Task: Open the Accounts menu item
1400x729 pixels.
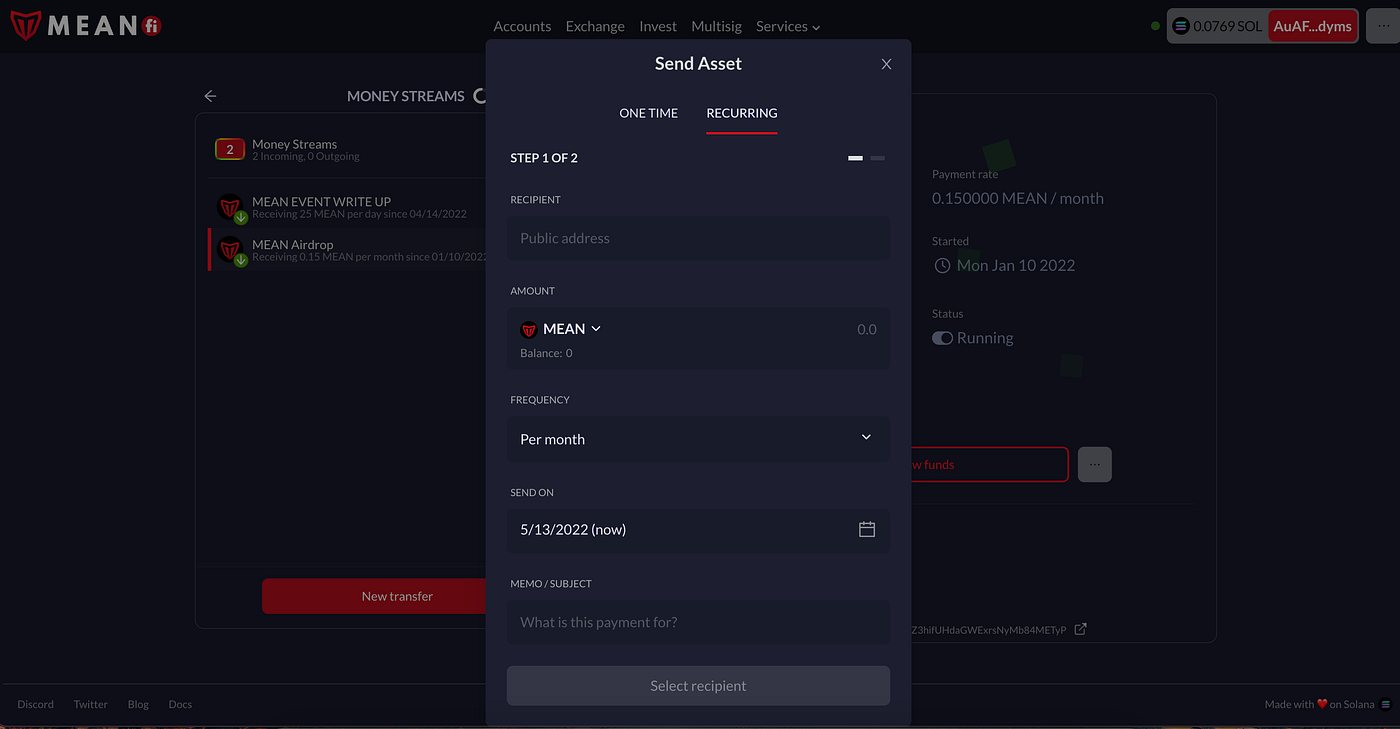Action: (x=522, y=26)
